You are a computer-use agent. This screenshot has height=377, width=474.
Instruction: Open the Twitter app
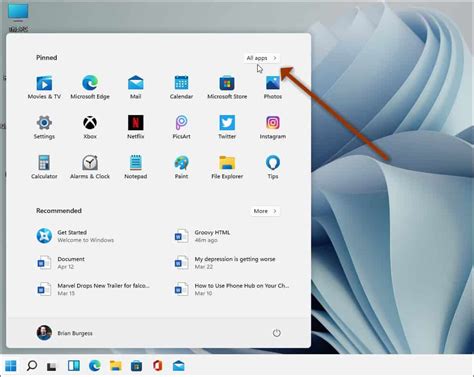pyautogui.click(x=227, y=127)
